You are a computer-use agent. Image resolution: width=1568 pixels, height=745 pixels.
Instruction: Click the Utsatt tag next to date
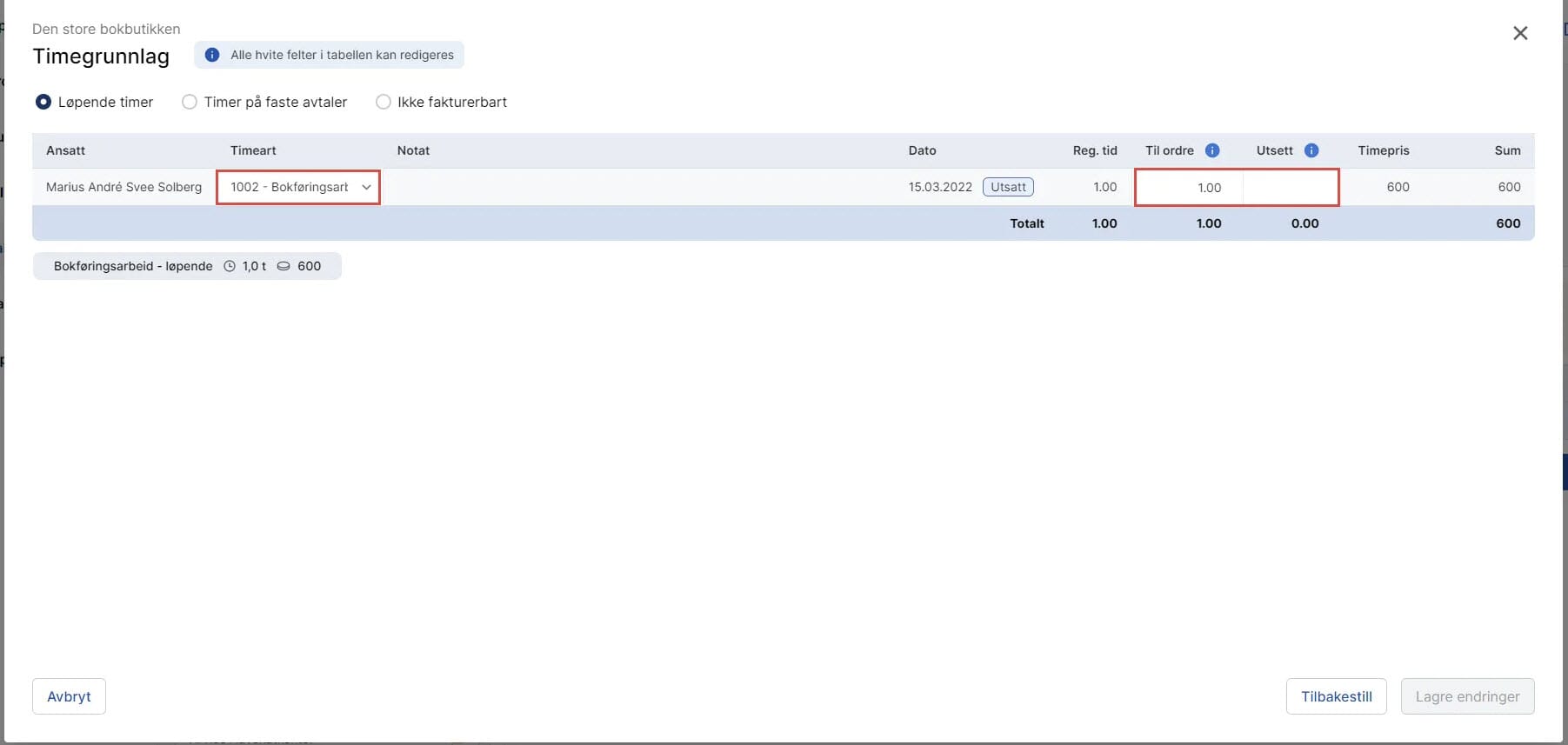click(1008, 187)
